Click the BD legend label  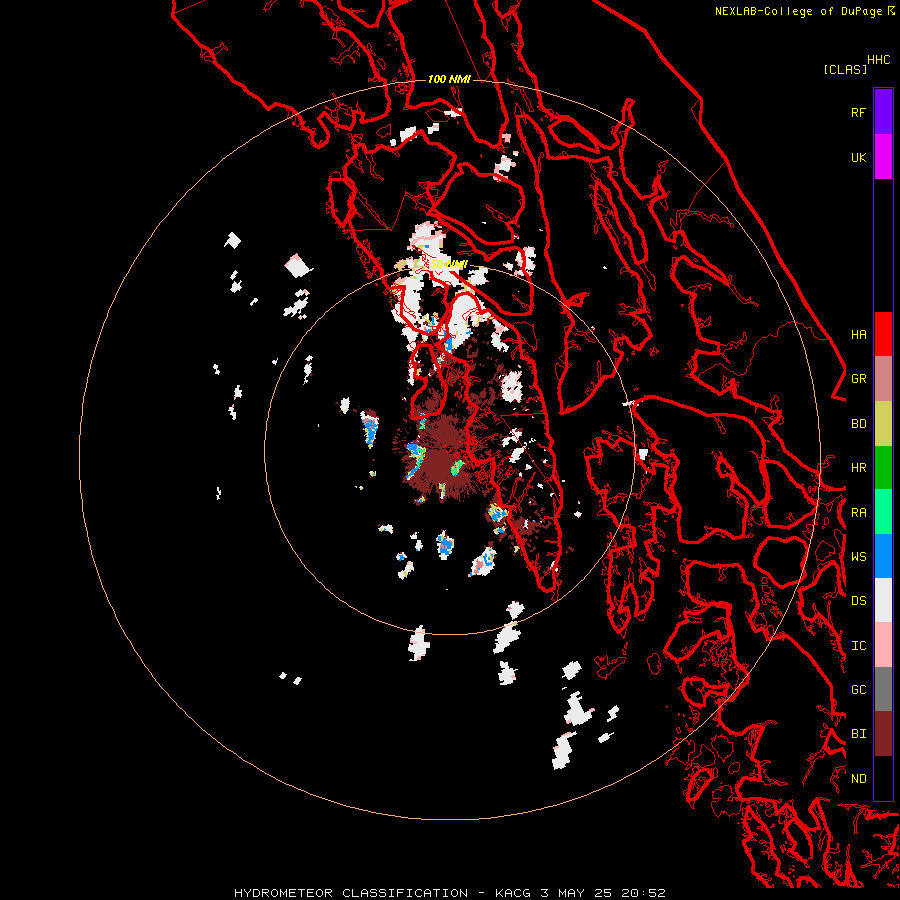858,424
